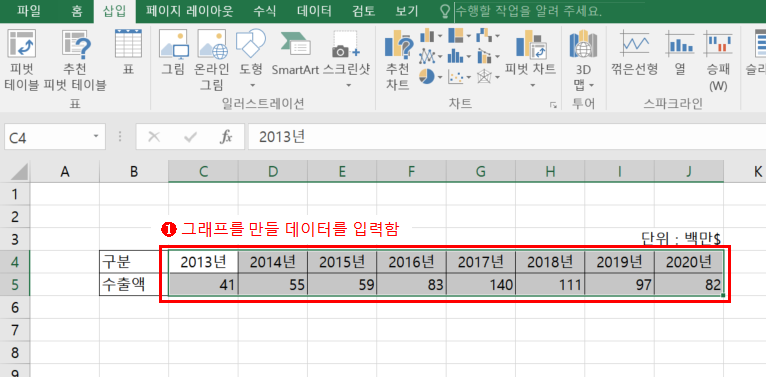Expand the PivotChart (피벗 차트) dropdown arrow
766x377 pixels.
(x=532, y=85)
